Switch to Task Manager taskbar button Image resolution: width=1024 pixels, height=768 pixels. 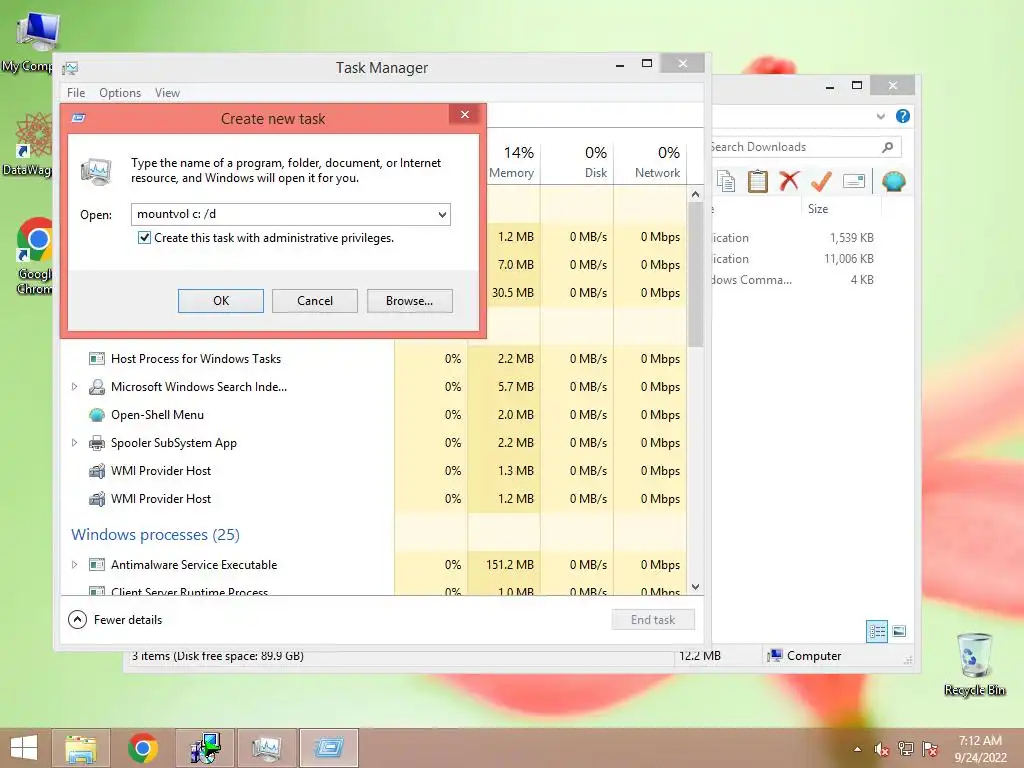pyautogui.click(x=266, y=748)
